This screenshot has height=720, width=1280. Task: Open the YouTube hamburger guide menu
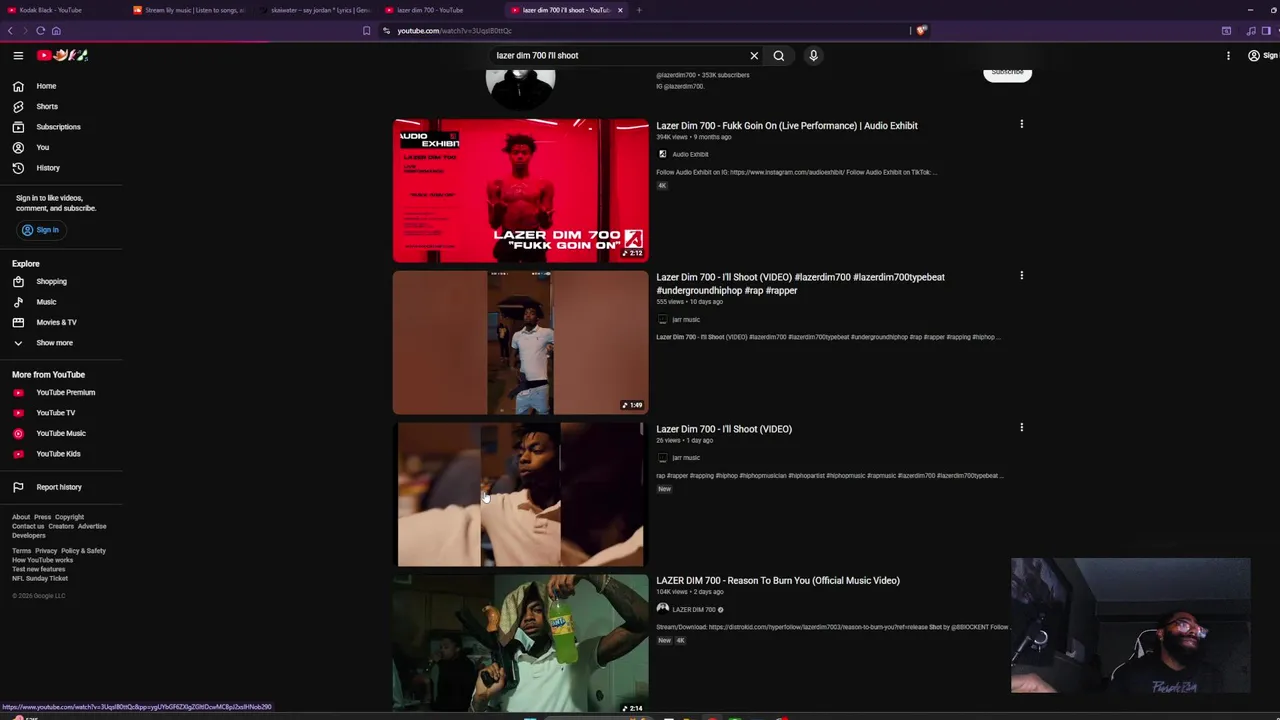click(18, 55)
